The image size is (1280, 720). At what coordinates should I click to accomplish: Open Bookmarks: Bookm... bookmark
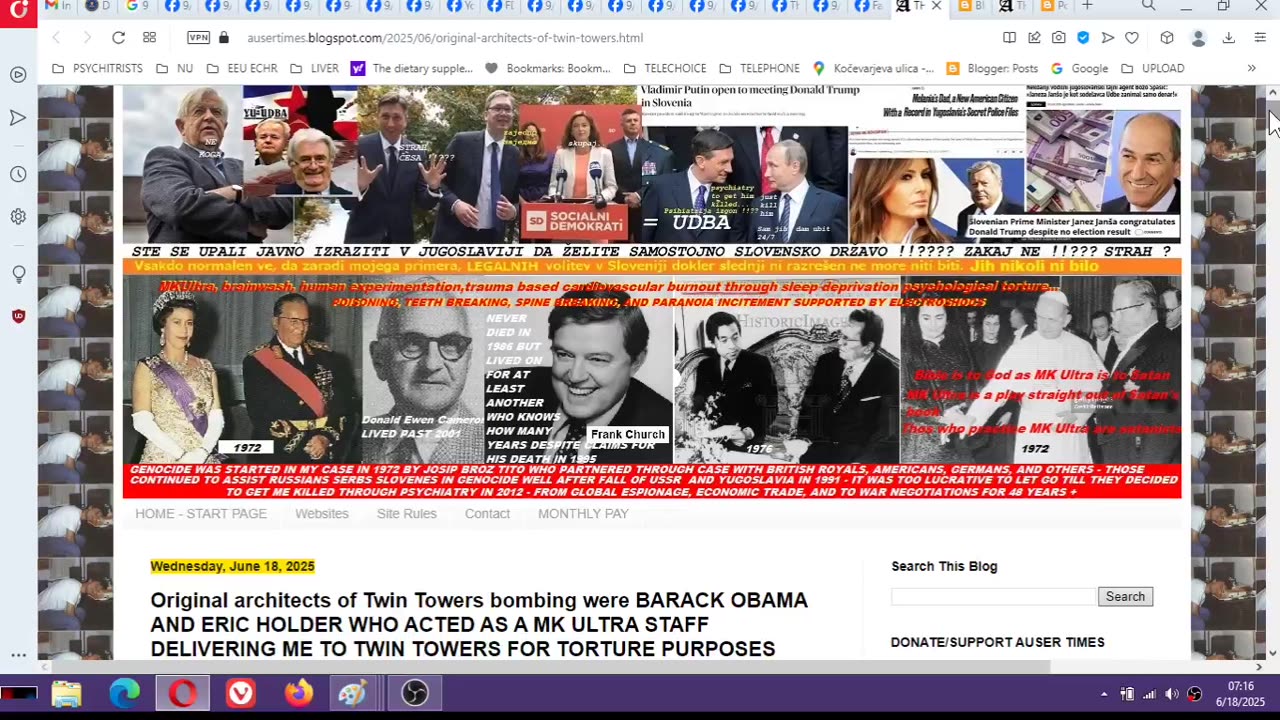tap(548, 68)
